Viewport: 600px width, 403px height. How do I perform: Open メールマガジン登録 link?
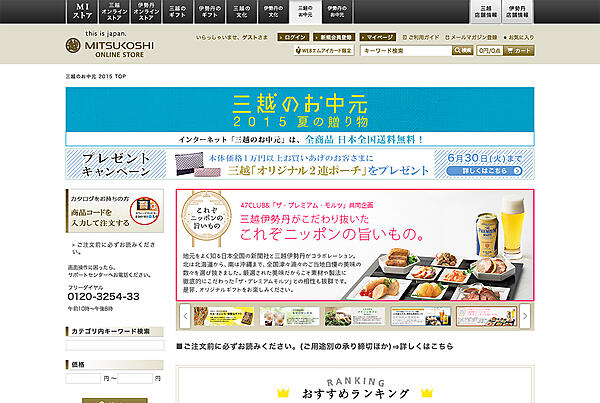471,37
